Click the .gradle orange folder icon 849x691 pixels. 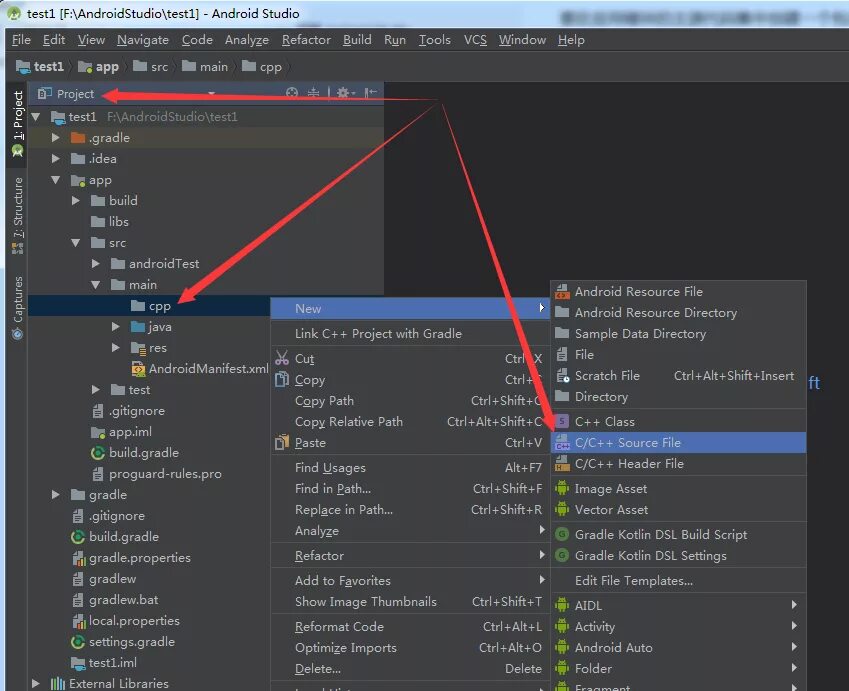click(79, 138)
